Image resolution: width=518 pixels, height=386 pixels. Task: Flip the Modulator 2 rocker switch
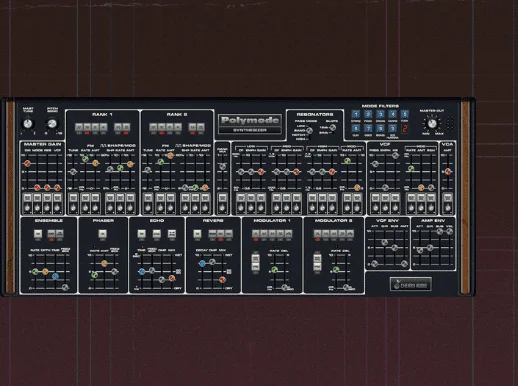(x=317, y=262)
